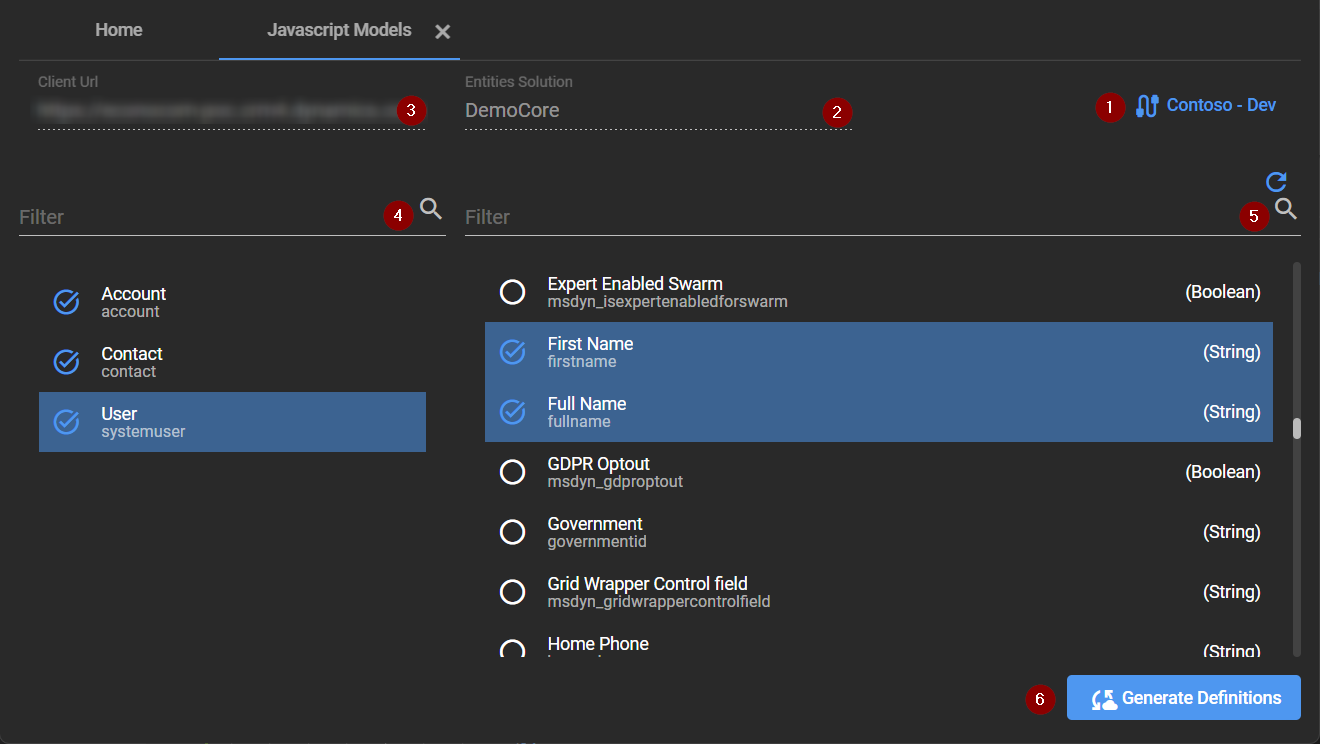Enable the GDPR Optout attribute
This screenshot has width=1320, height=744.
click(512, 472)
